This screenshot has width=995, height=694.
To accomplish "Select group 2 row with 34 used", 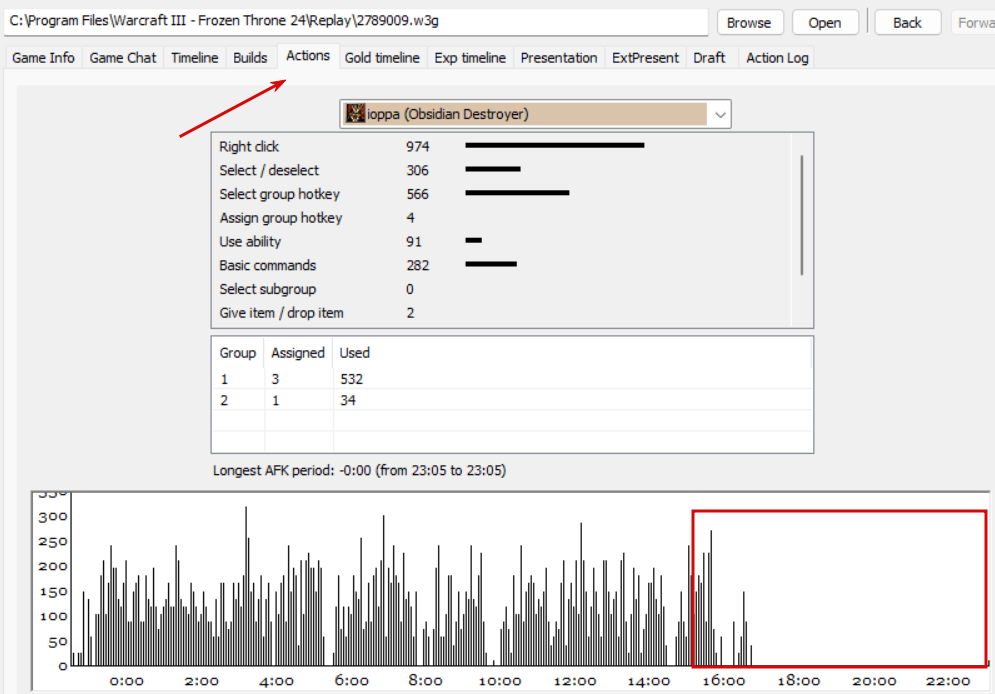I will pos(512,400).
